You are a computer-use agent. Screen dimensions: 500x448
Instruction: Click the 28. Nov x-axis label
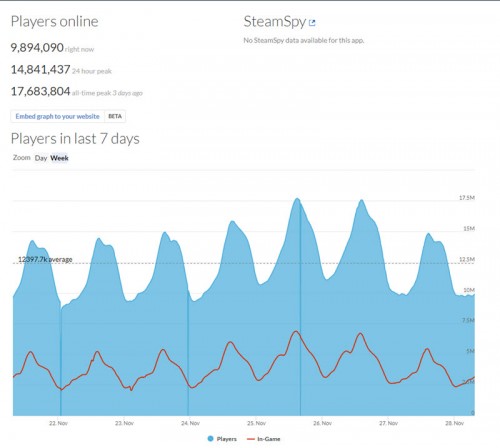454,423
